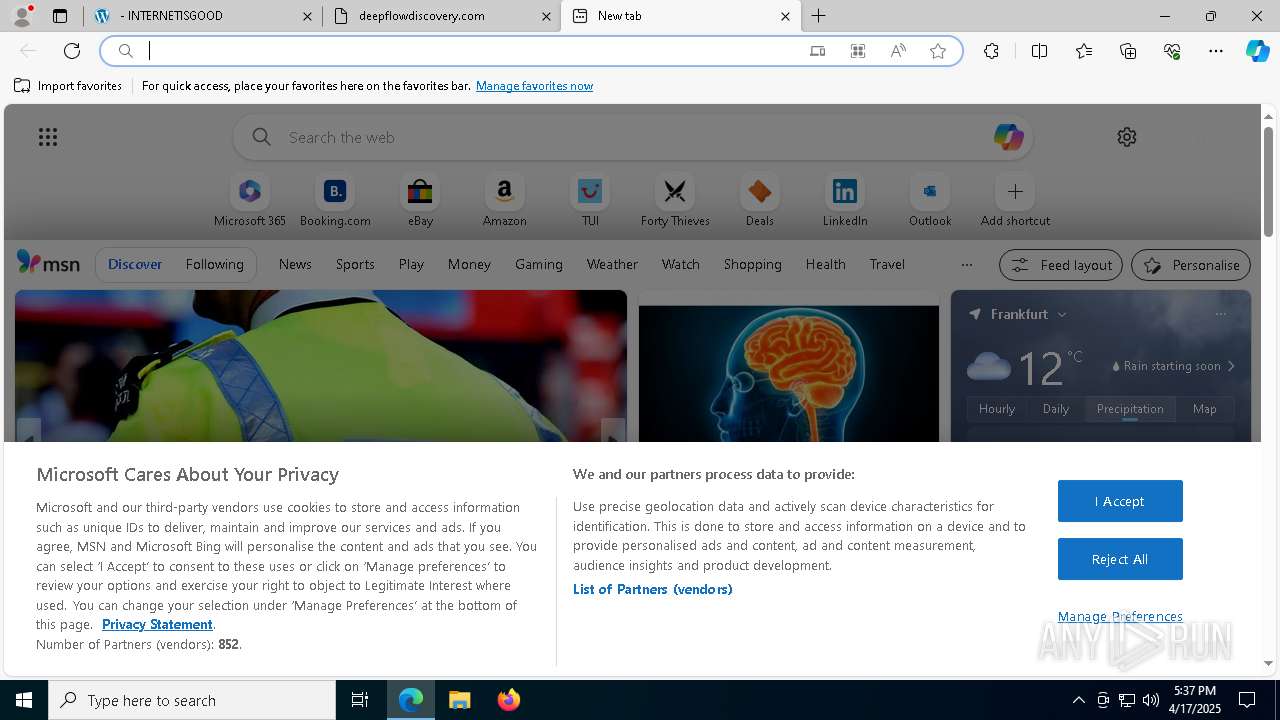The image size is (1280, 720).
Task: Click Manage favorites now link
Action: click(534, 86)
